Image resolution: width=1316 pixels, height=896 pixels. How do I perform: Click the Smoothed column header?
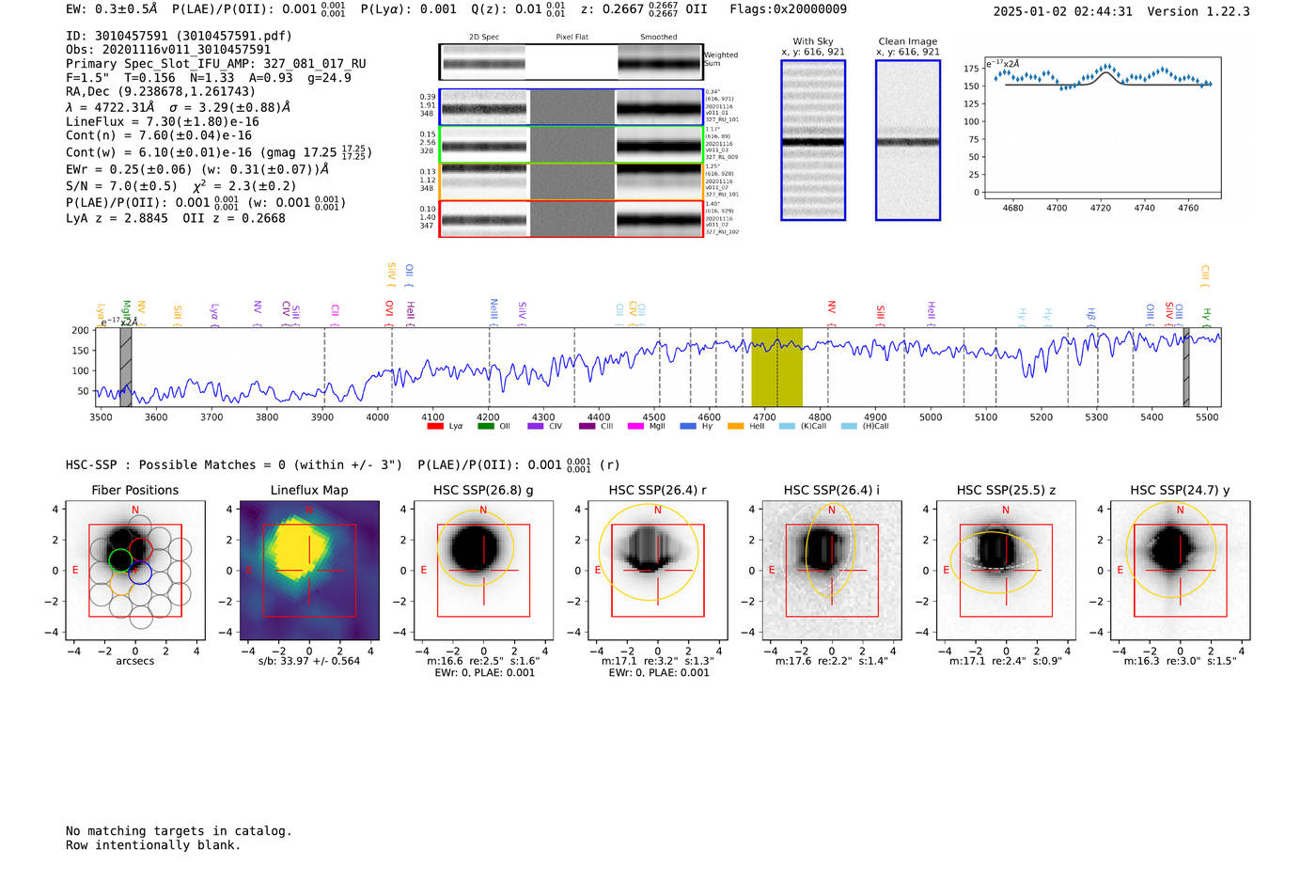pyautogui.click(x=659, y=37)
